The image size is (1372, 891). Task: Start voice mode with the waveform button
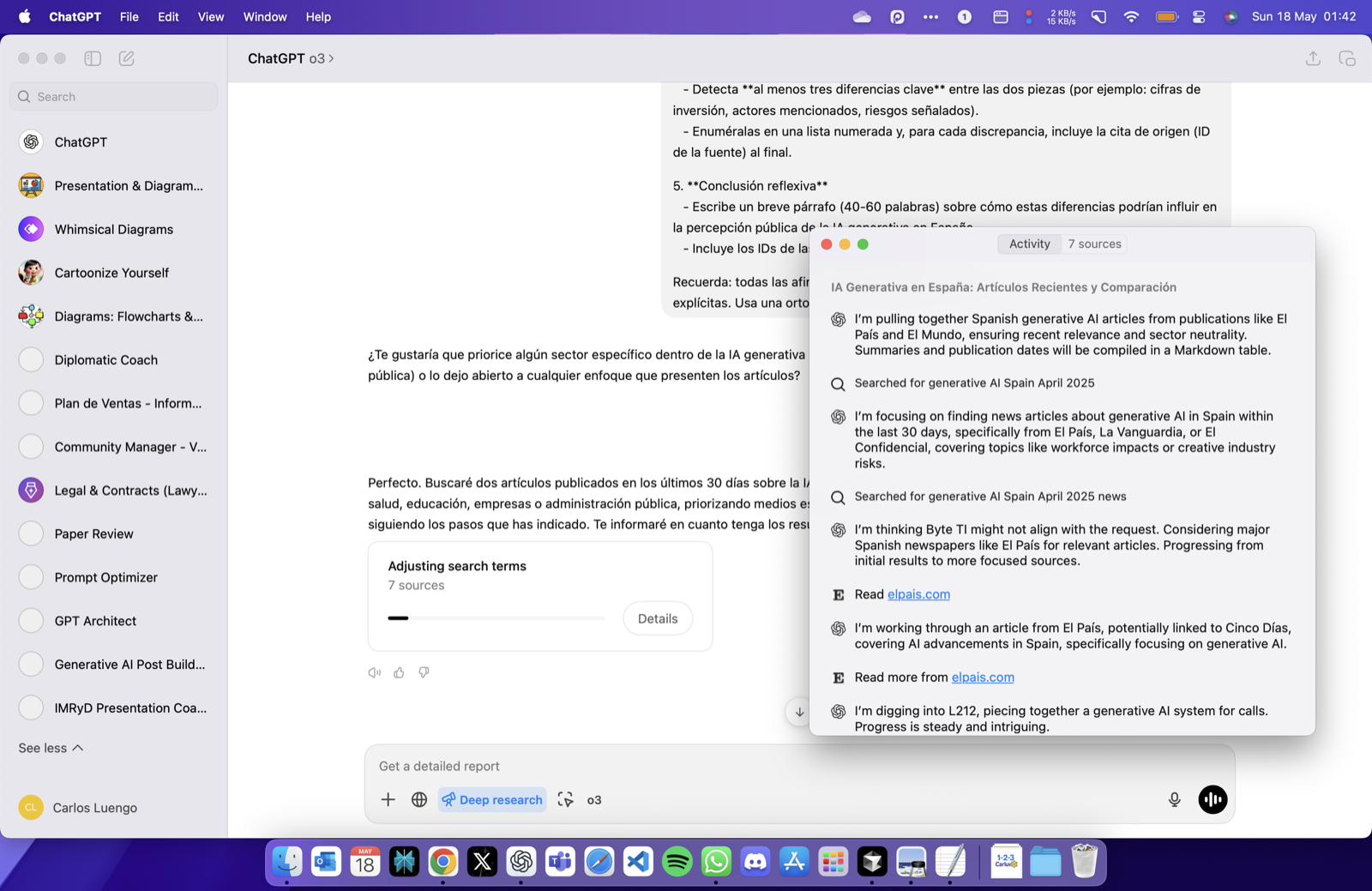(1213, 799)
